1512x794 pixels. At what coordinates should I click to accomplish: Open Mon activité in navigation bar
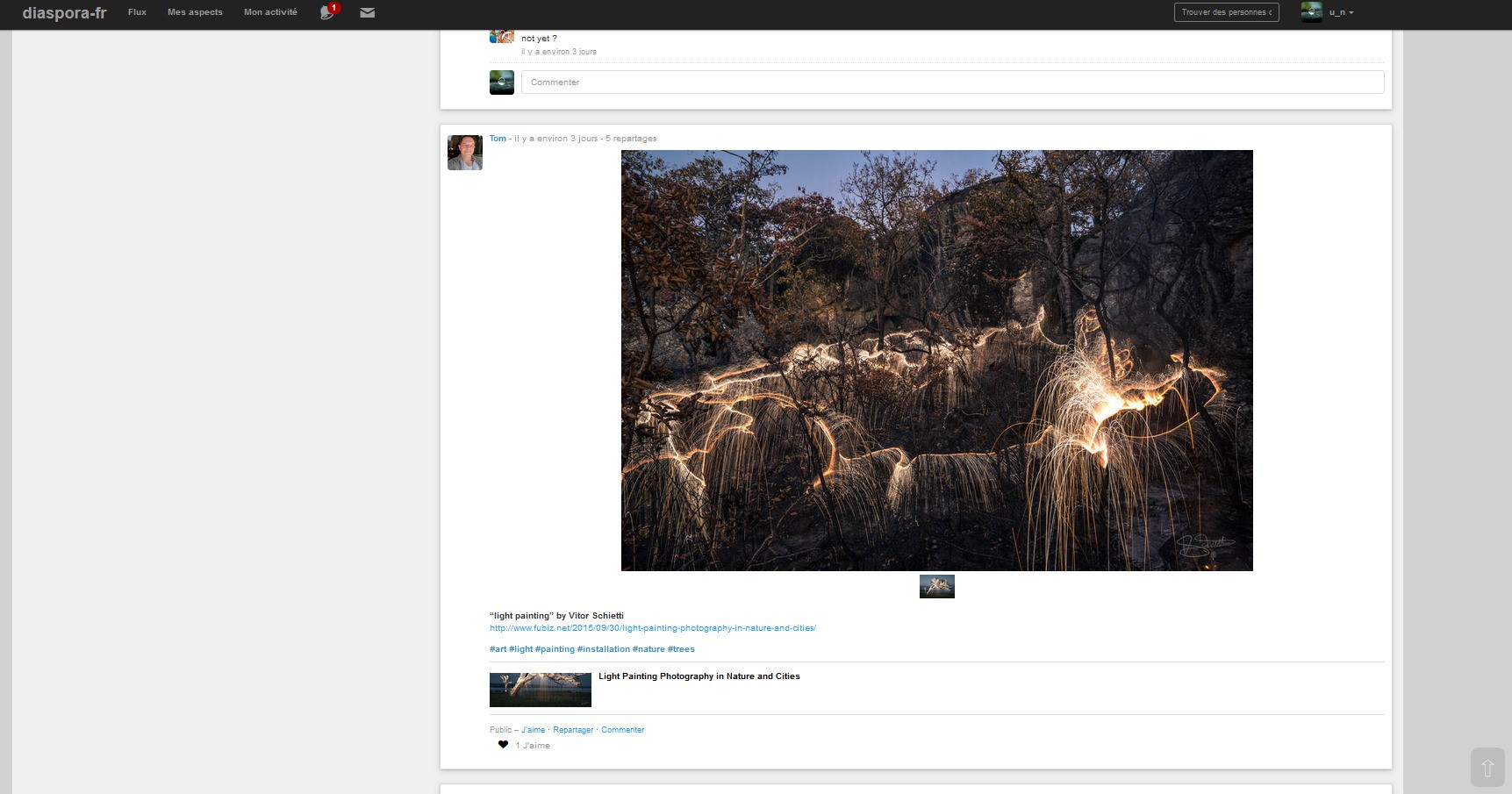(x=270, y=12)
